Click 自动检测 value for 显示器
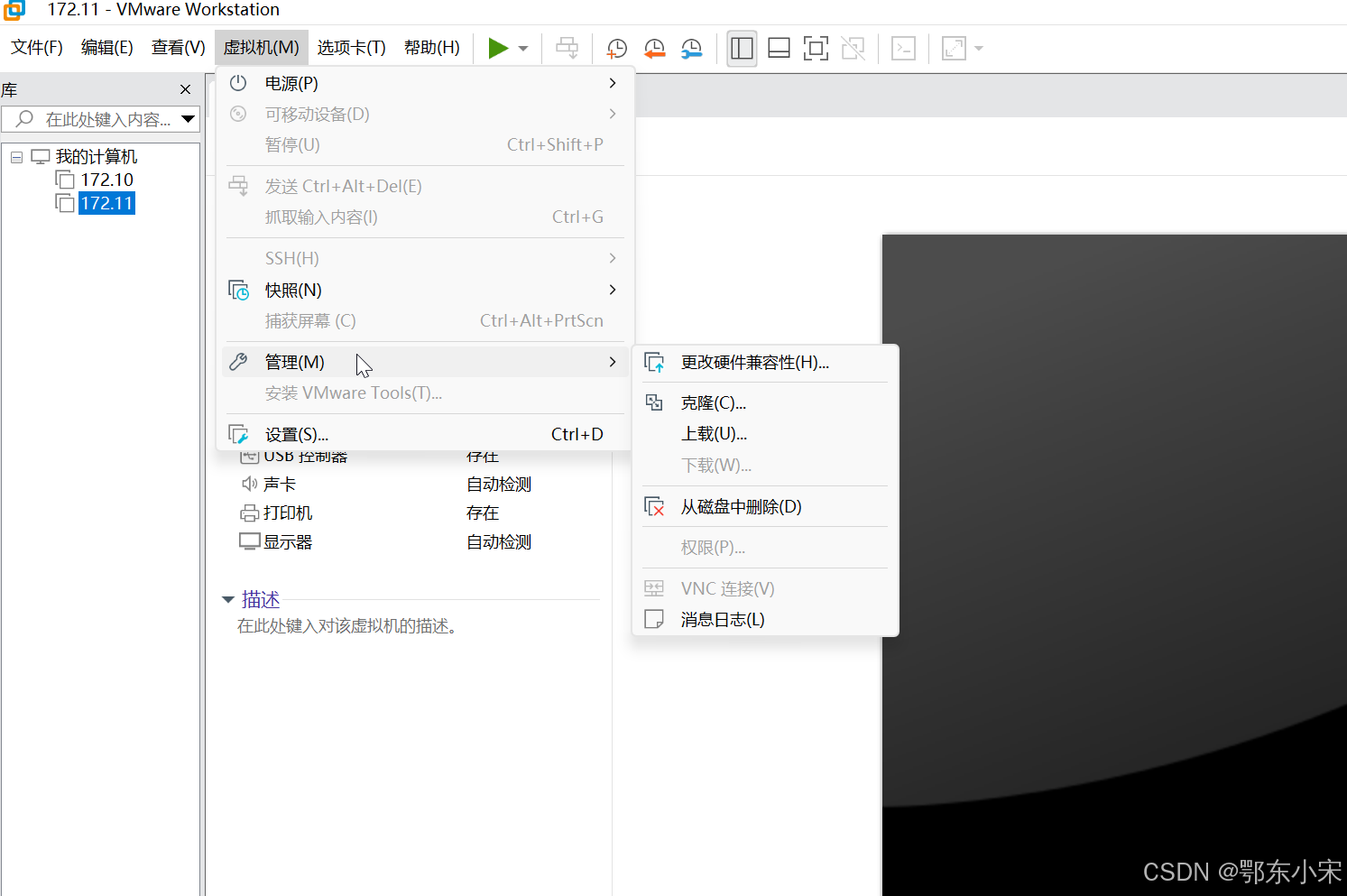Screen dimensions: 1347x896 point(499,542)
